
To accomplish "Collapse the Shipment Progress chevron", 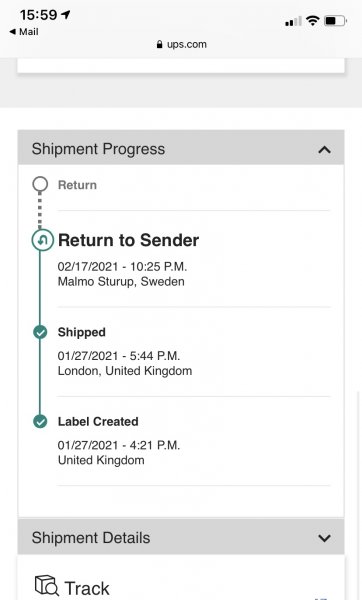I will (324, 150).
